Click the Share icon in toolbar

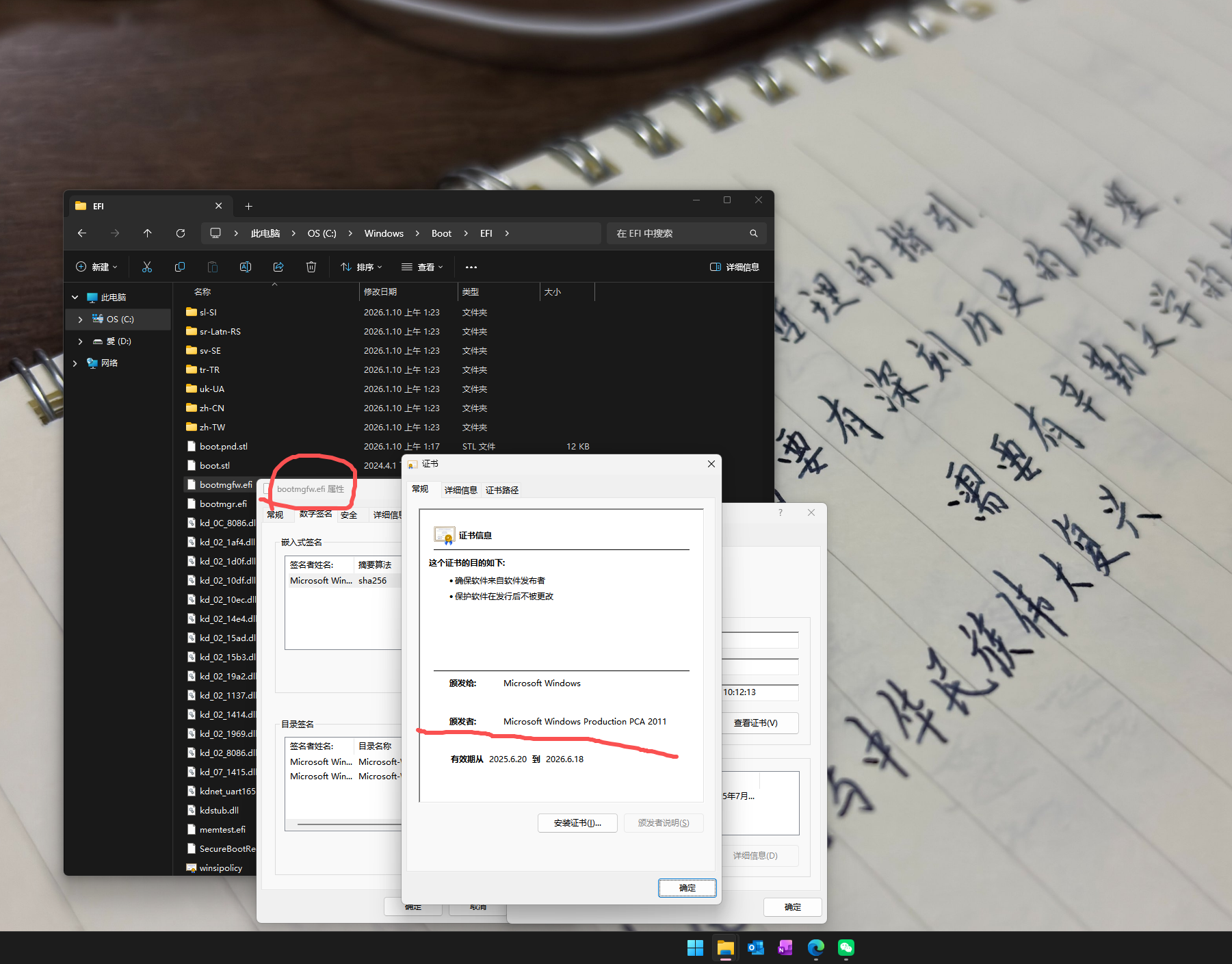pos(278,267)
